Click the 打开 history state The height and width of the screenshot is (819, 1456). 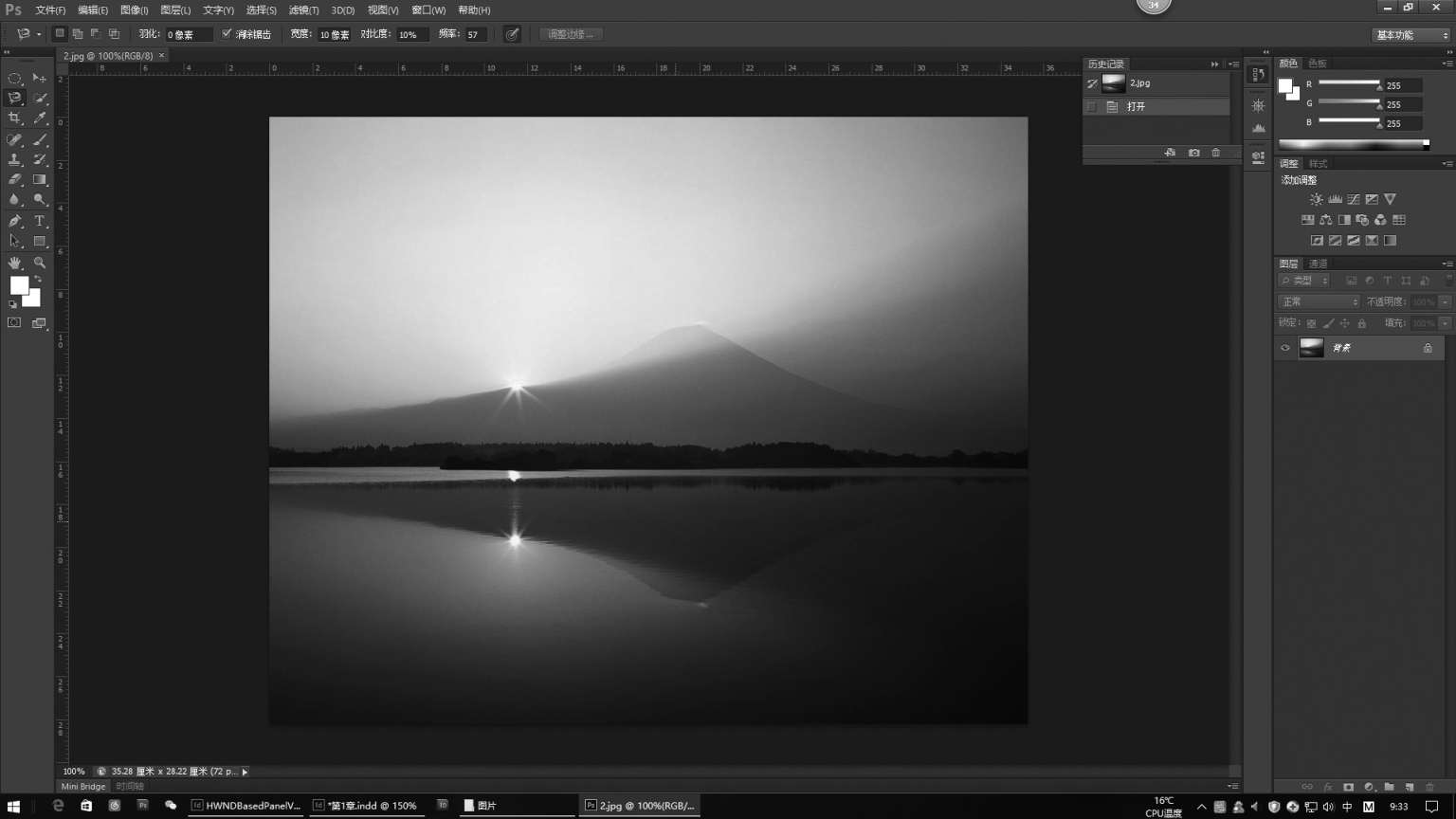(x=1136, y=107)
